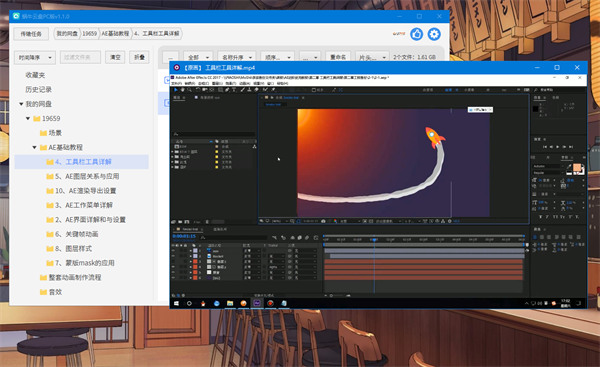Collapse the AE基础教程 folder in tree
The image size is (600, 367).
tap(34, 147)
